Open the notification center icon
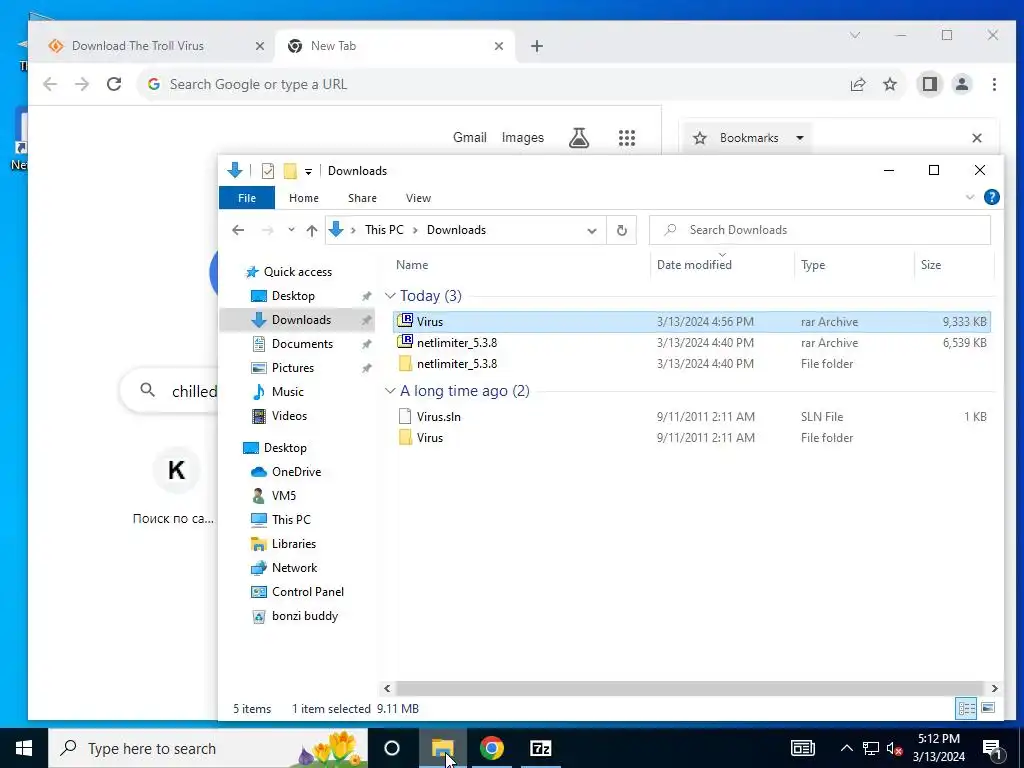The image size is (1024, 768). pyautogui.click(x=992, y=748)
